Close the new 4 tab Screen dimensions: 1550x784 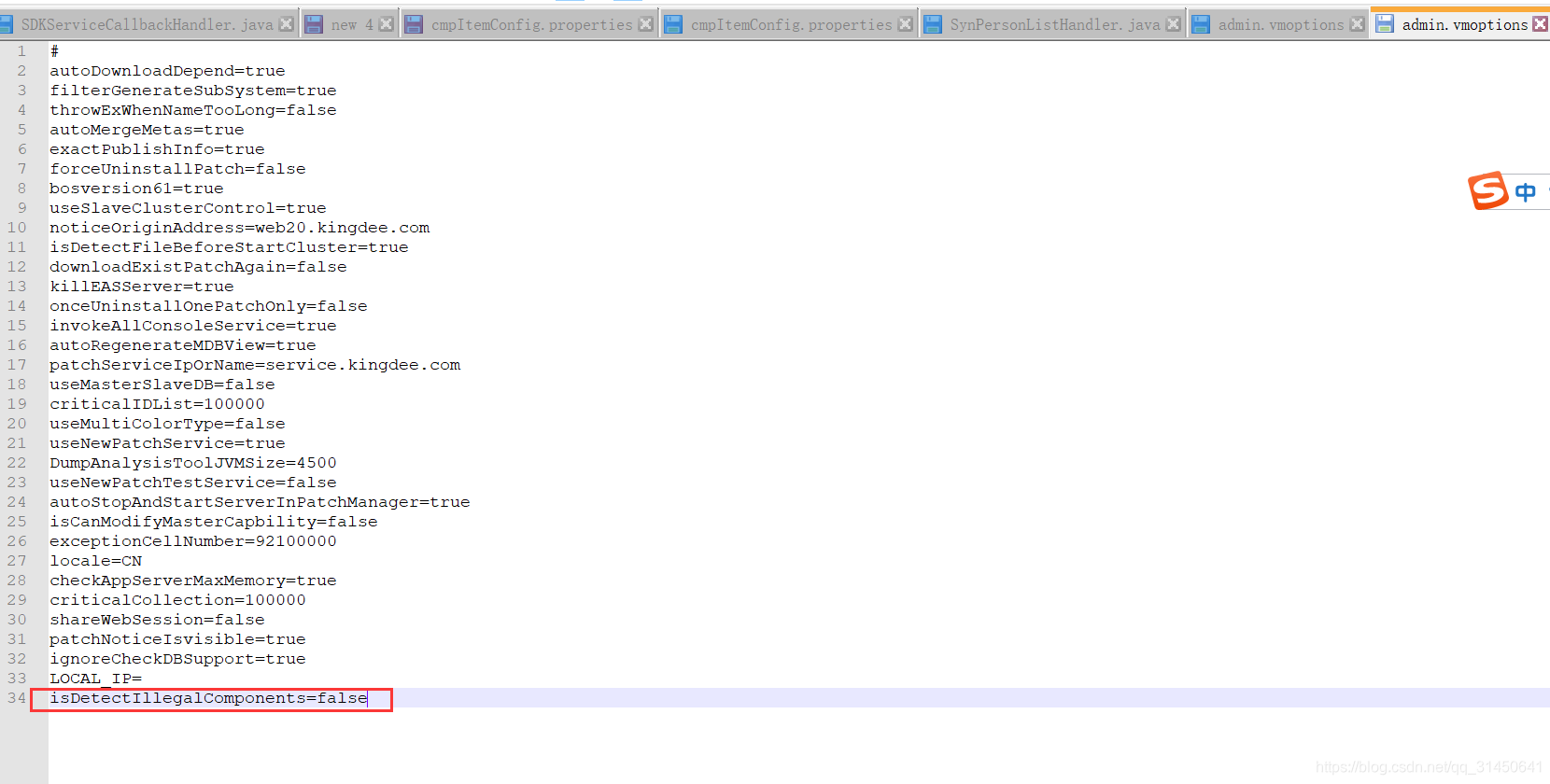pyautogui.click(x=386, y=24)
